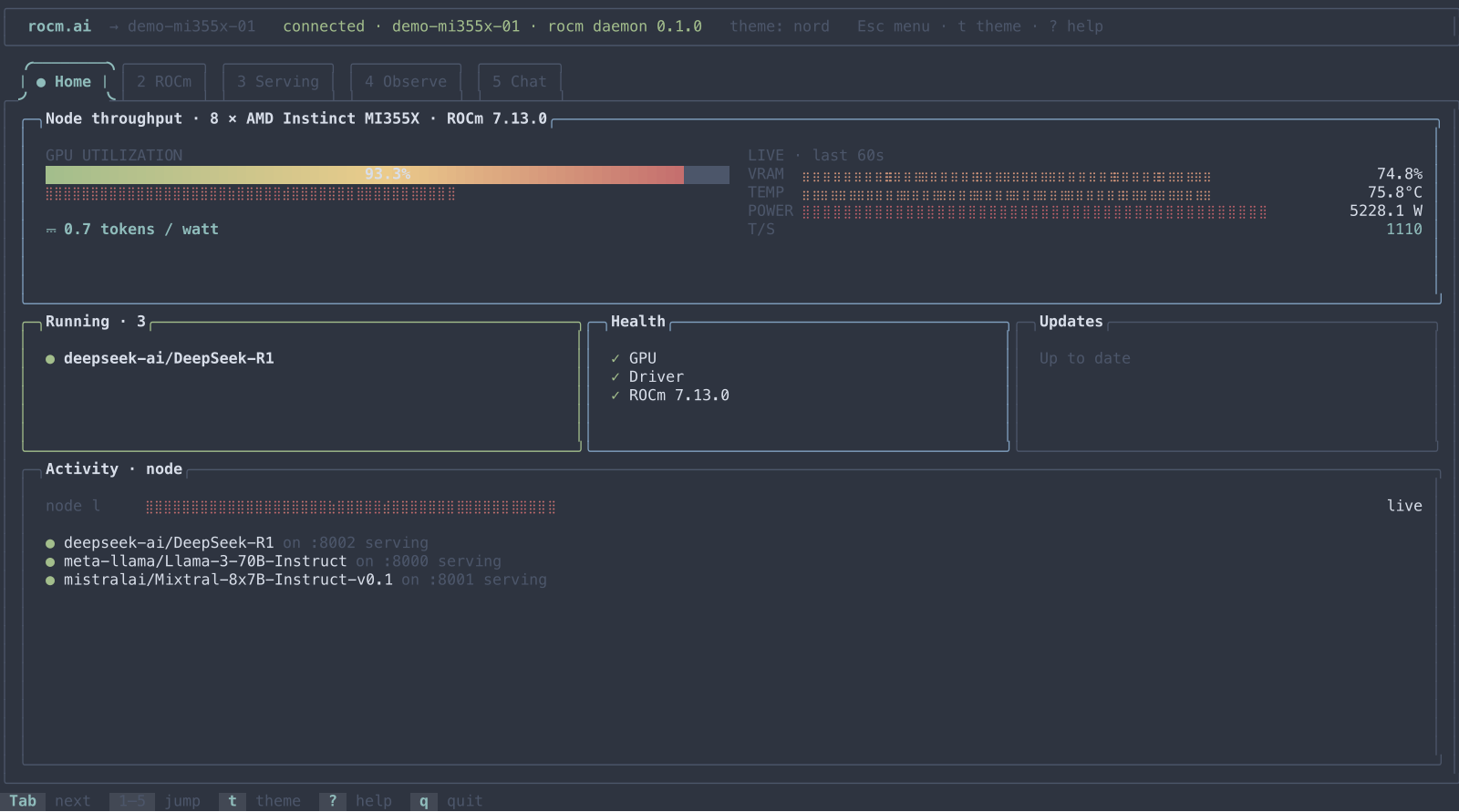Click the next label in footer
This screenshot has height=812, width=1459.
pyautogui.click(x=73, y=801)
